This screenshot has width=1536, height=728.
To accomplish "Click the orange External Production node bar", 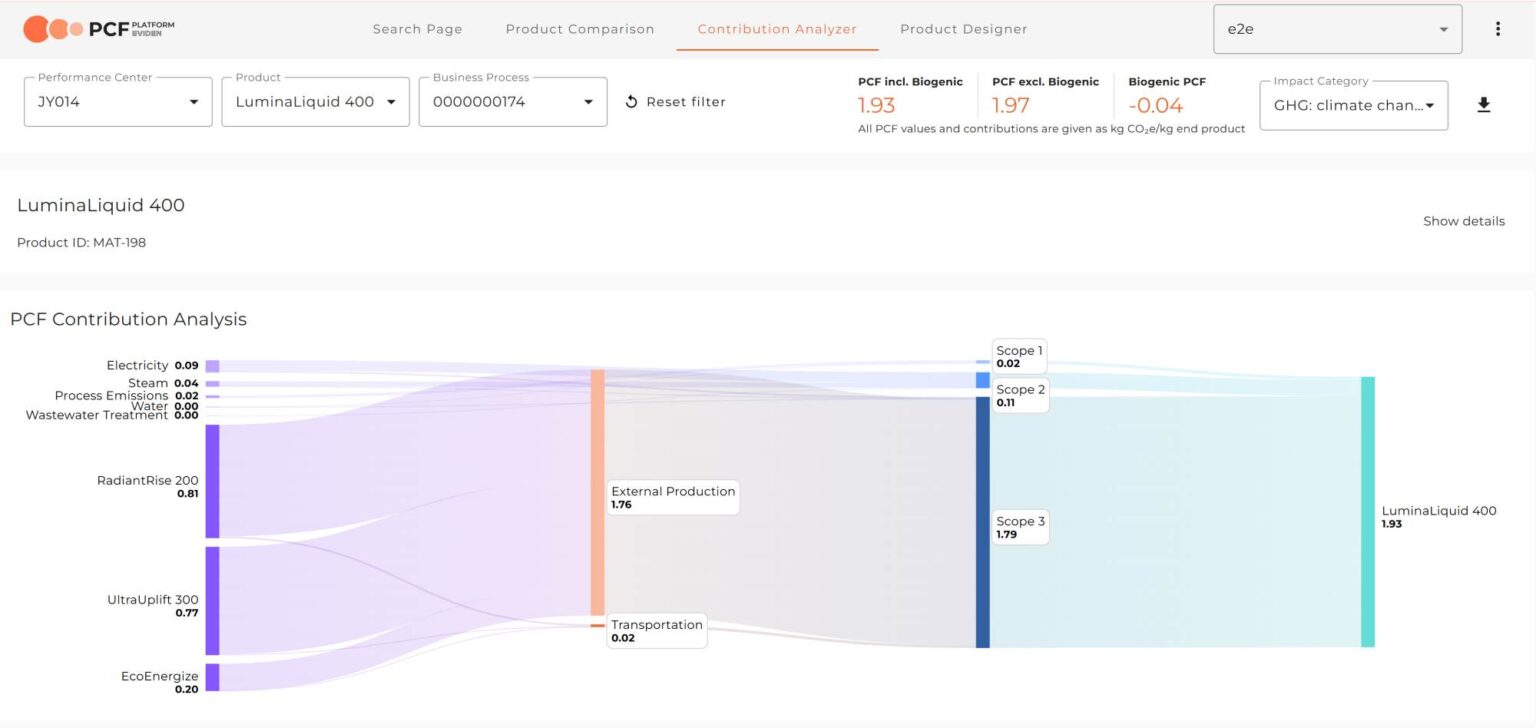I will click(597, 492).
